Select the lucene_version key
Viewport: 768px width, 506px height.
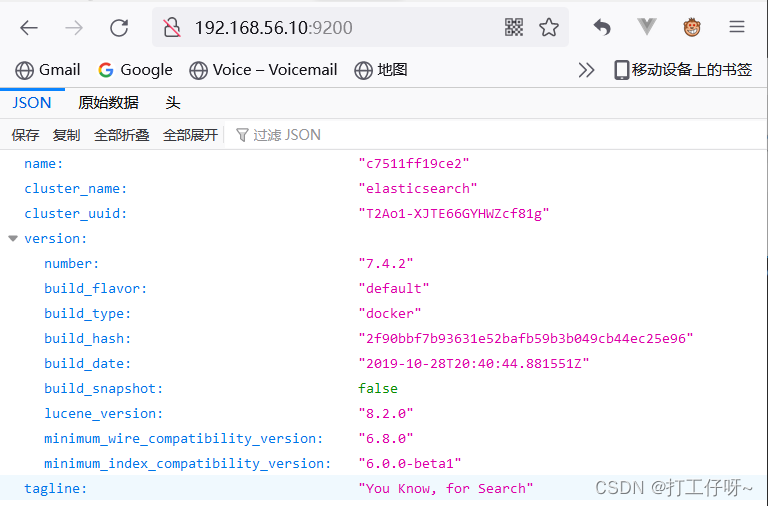103,413
